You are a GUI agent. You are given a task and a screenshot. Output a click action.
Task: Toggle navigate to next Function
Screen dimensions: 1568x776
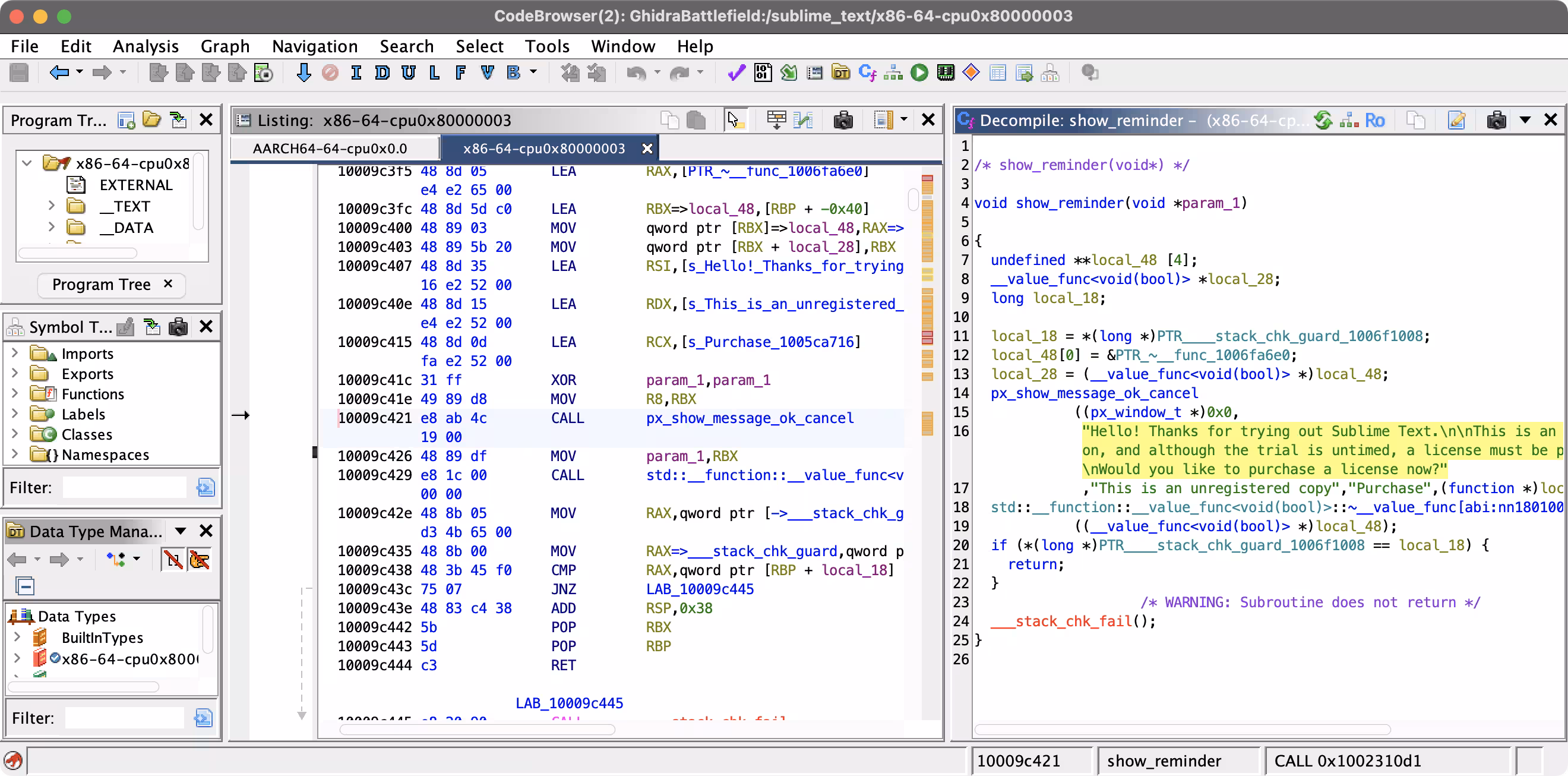click(x=461, y=73)
